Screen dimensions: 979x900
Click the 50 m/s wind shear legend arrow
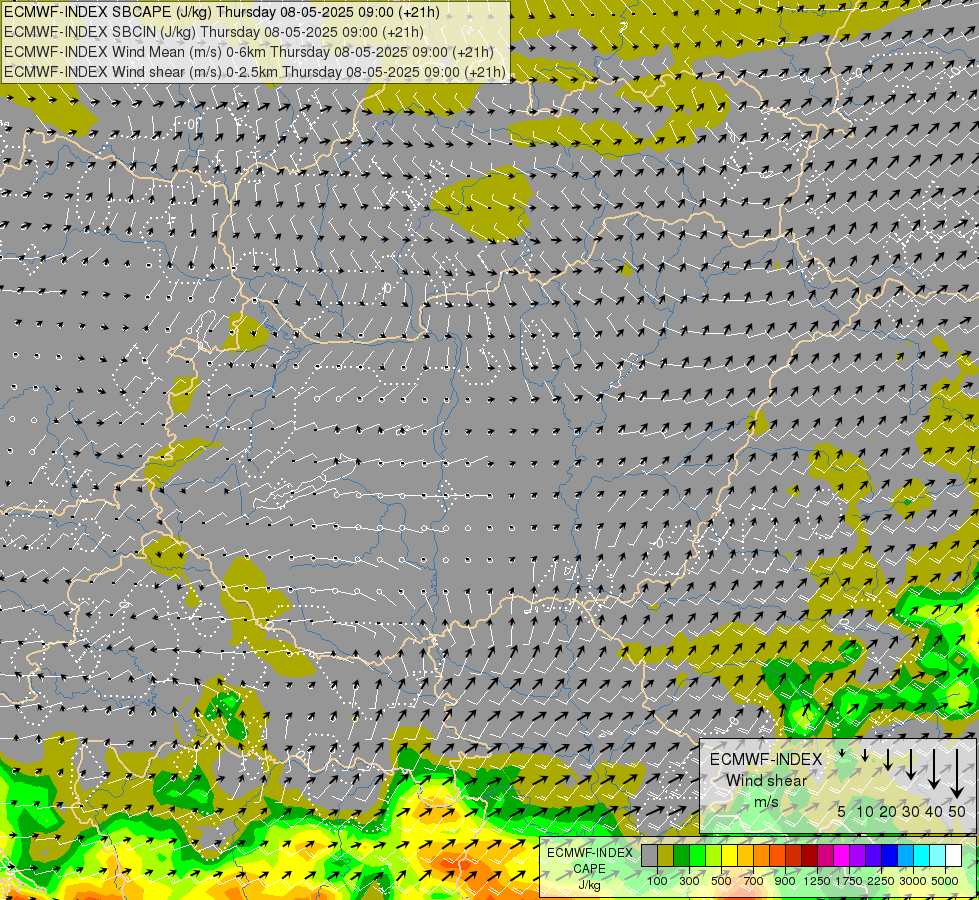click(957, 773)
